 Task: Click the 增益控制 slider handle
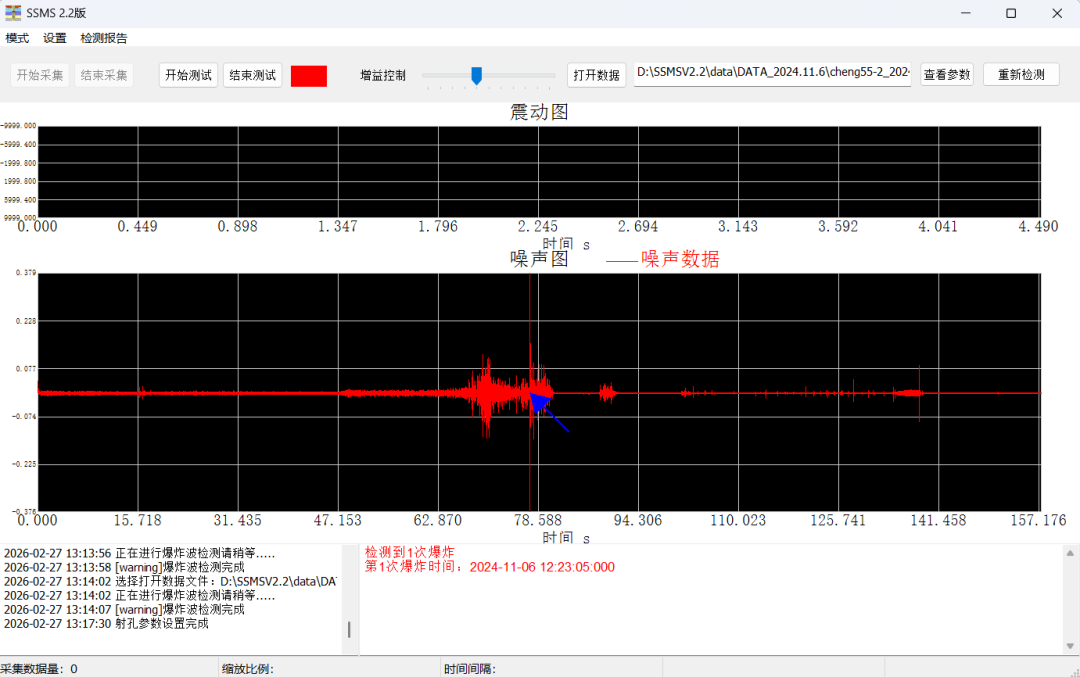click(477, 75)
